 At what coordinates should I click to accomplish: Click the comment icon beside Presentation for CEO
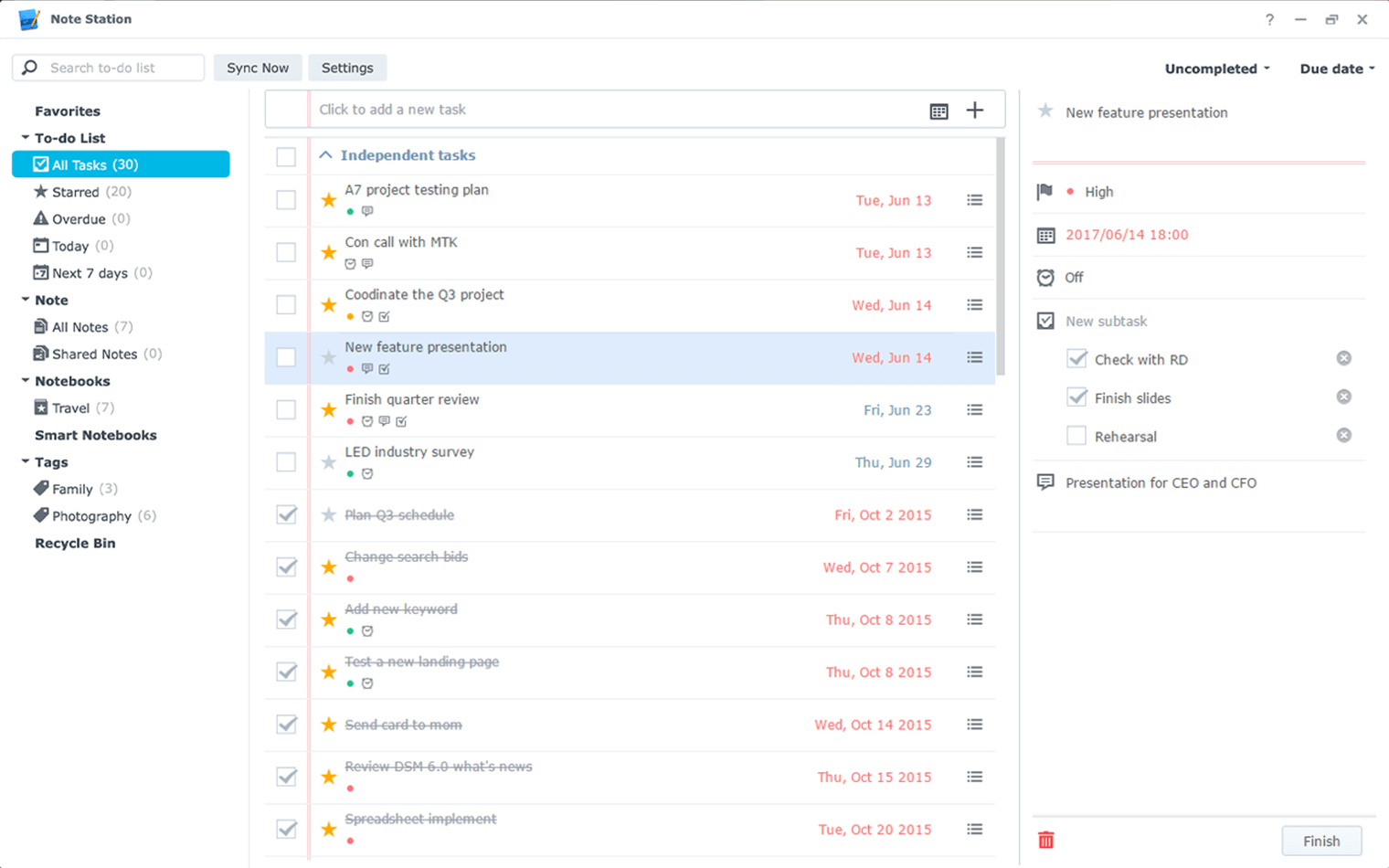[1047, 482]
